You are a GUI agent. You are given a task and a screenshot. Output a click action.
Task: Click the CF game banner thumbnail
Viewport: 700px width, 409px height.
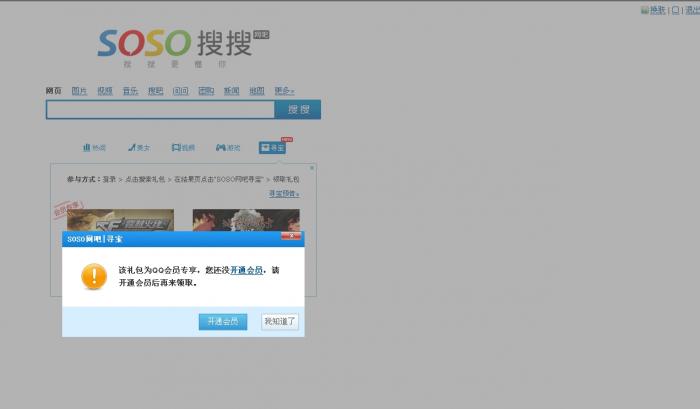(x=121, y=220)
